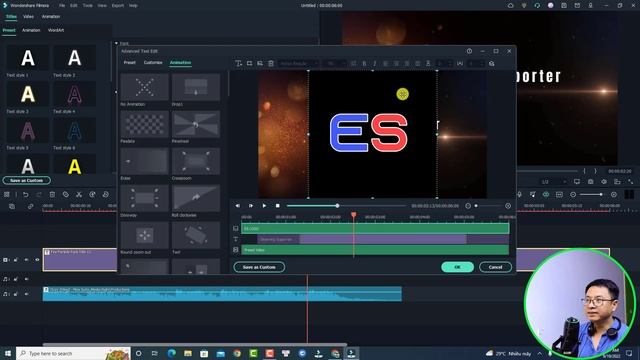Toggle bold in text edit toolbar
Image resolution: width=640 pixels, height=360 pixels.
tap(364, 64)
